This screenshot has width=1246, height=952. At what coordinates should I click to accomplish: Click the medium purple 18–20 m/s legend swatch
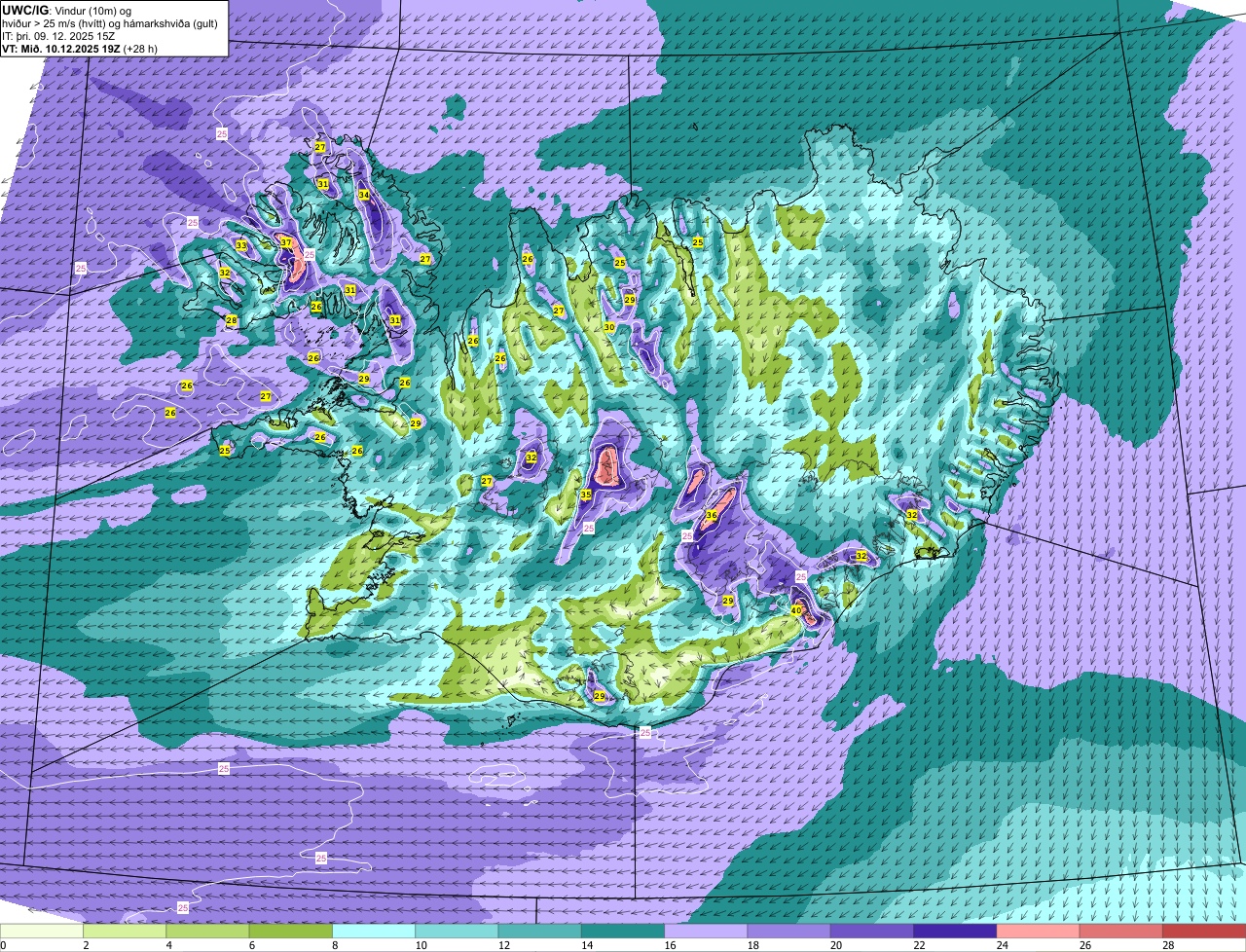pos(789,932)
